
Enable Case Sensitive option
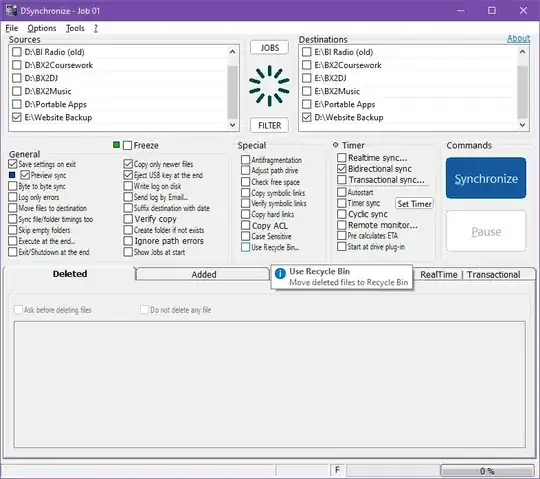point(246,236)
